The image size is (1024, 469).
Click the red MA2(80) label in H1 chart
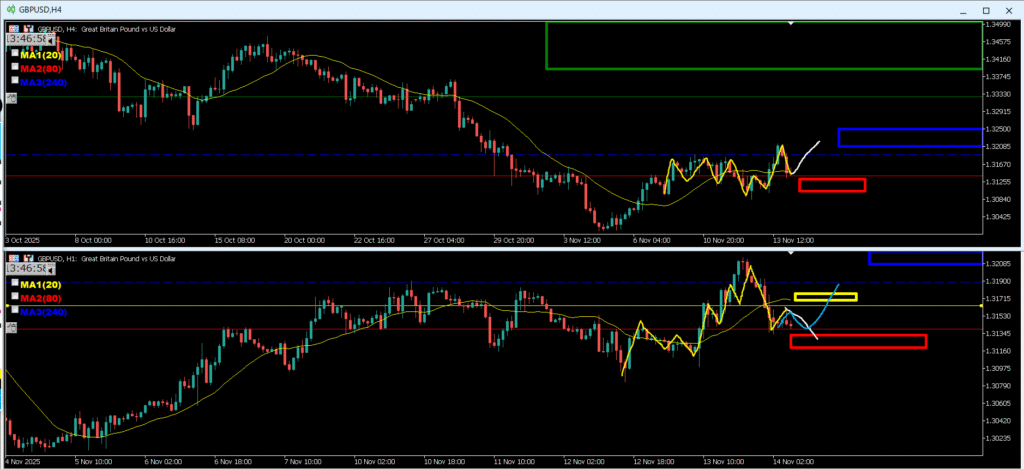click(x=42, y=297)
